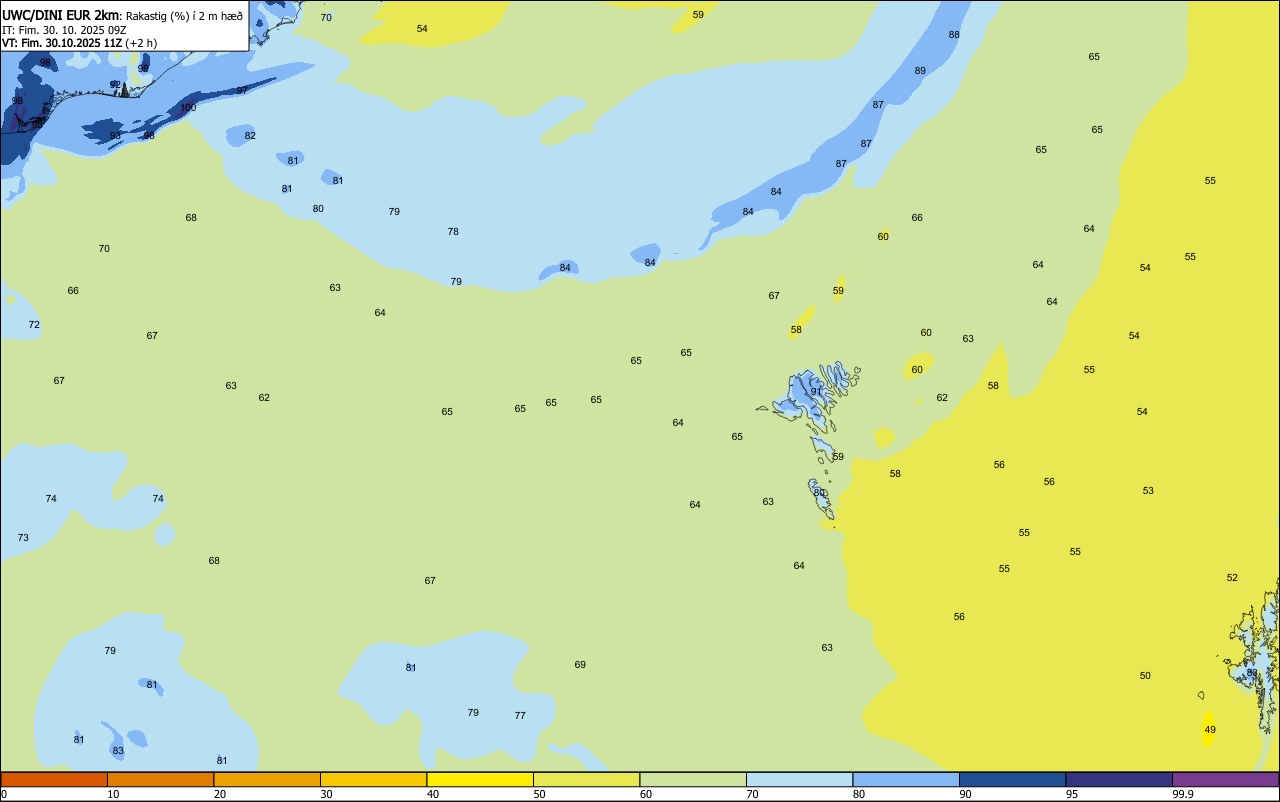
Task: Click the 10–20 orange legend swatch
Action: (x=160, y=779)
